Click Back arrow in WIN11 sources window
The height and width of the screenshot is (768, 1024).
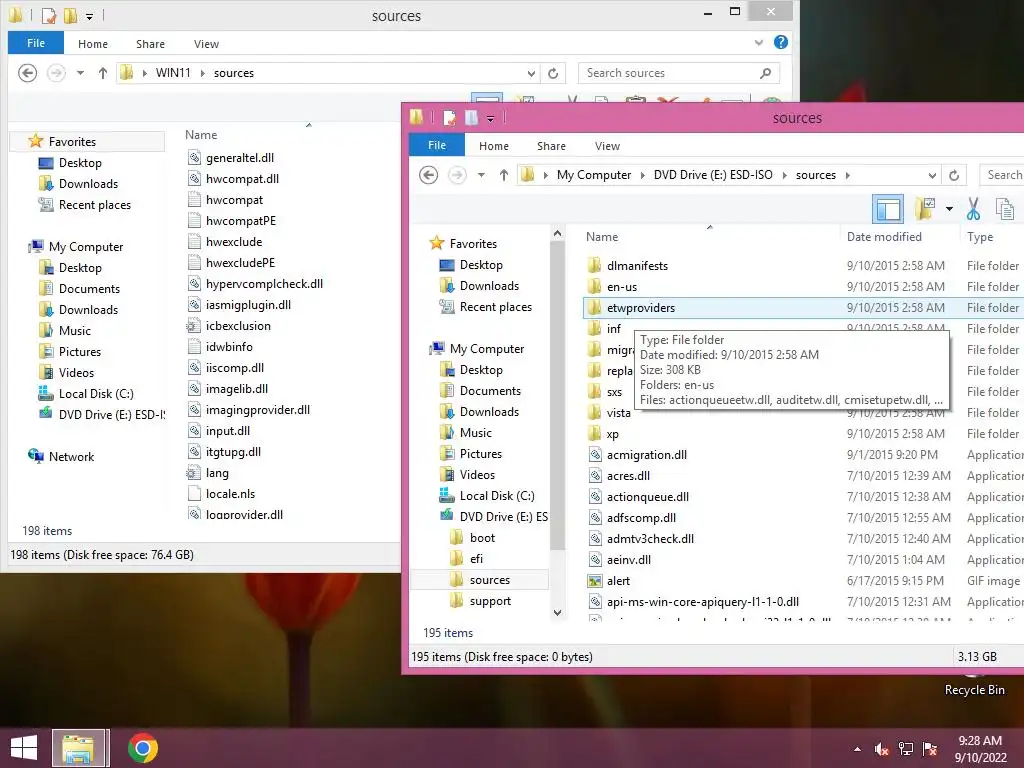pyautogui.click(x=27, y=72)
